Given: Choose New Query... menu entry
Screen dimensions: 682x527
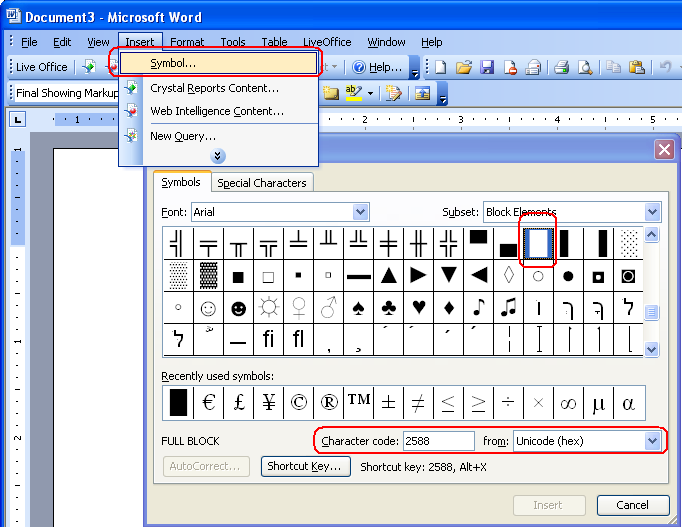Looking at the screenshot, I should (218, 136).
